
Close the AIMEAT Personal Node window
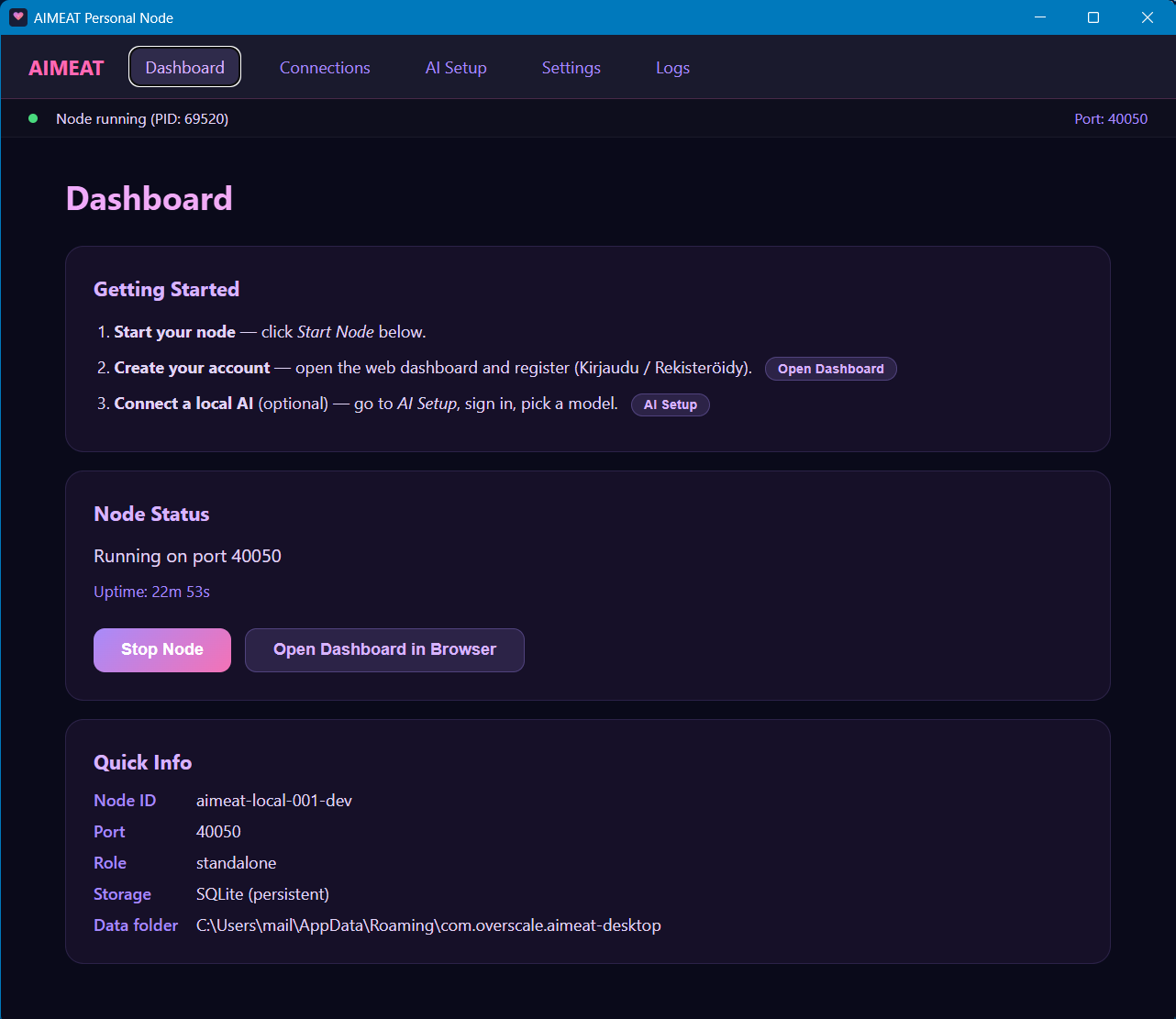pos(1148,17)
